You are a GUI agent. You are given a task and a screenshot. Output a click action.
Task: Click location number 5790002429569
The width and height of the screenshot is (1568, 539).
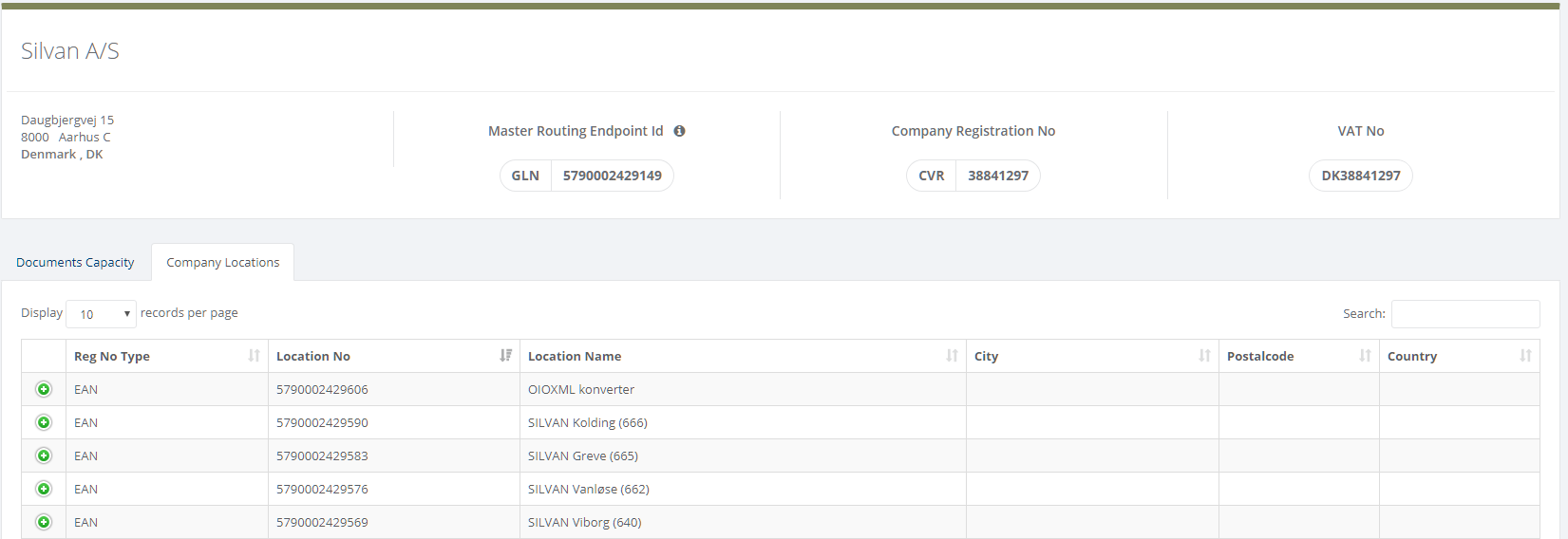tap(322, 522)
